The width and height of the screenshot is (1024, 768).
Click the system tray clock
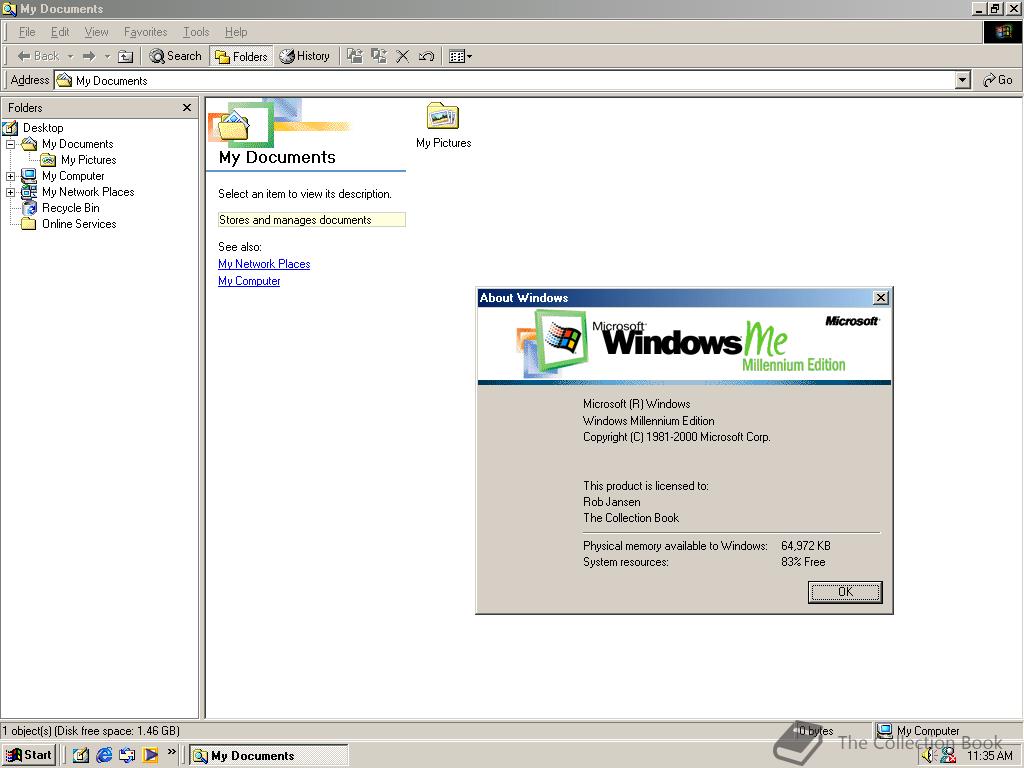click(989, 756)
